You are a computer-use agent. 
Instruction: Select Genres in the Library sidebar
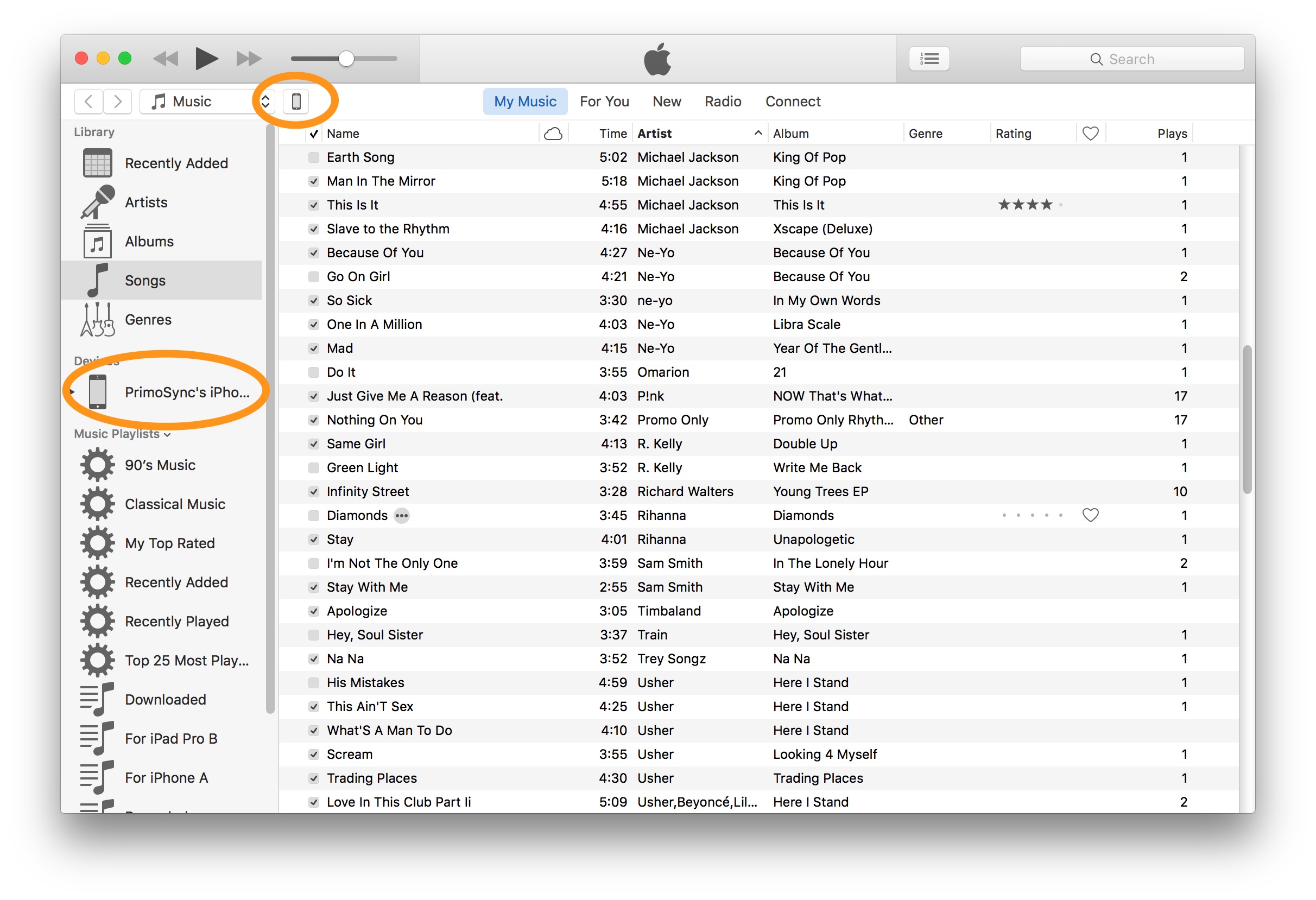(161, 319)
